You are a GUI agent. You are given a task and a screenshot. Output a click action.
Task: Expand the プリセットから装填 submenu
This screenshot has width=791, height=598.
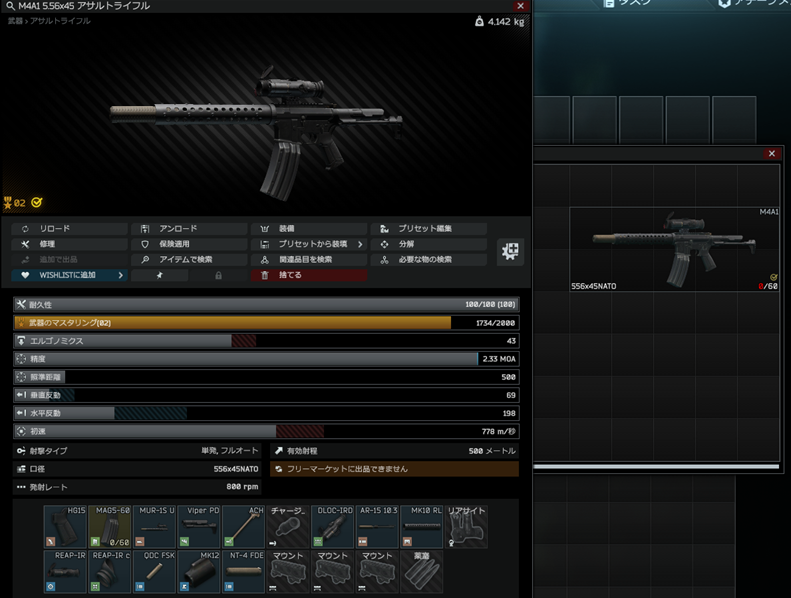(360, 244)
